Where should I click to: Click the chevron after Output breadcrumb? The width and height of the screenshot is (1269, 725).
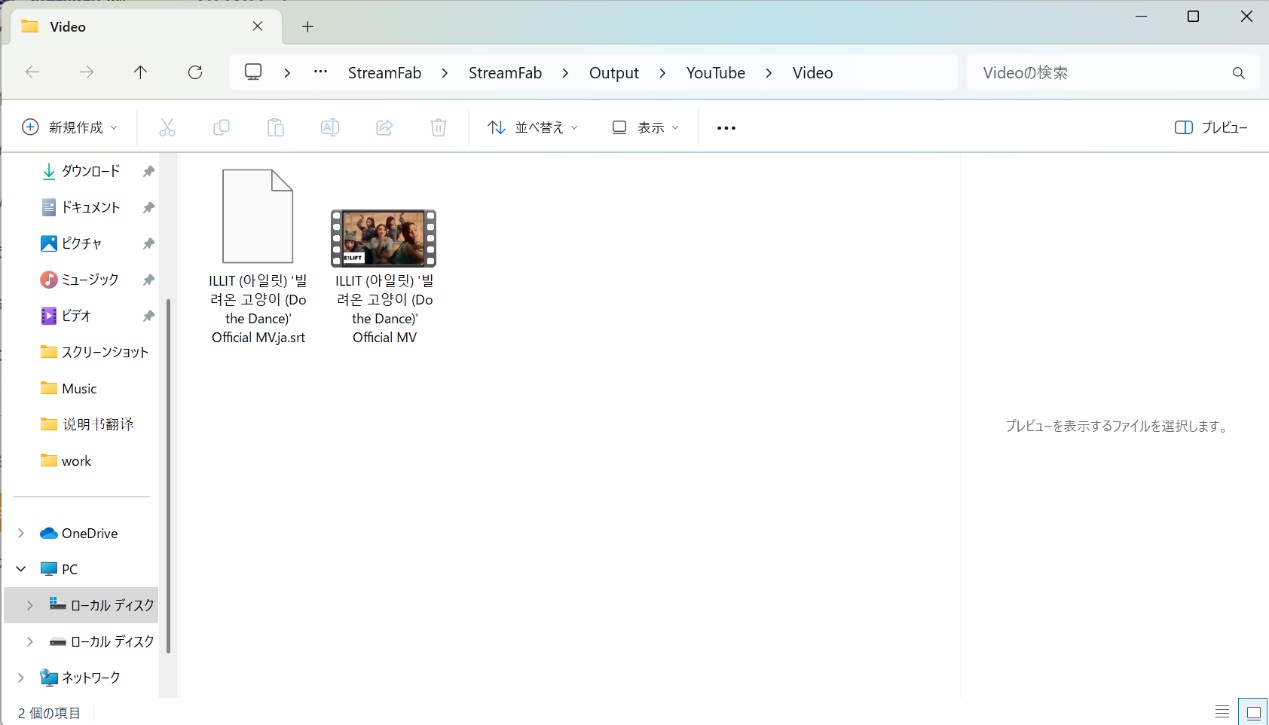(x=662, y=72)
